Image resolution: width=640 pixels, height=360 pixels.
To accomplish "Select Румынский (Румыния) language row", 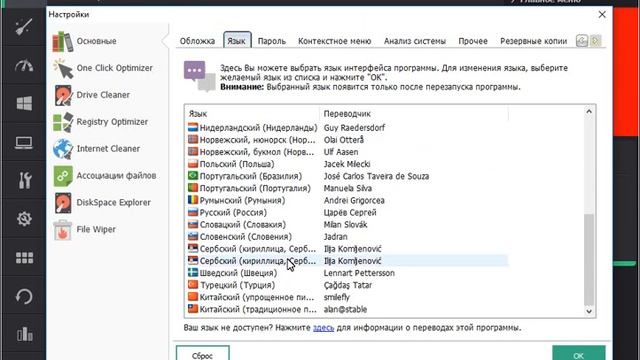I will coord(347,200).
